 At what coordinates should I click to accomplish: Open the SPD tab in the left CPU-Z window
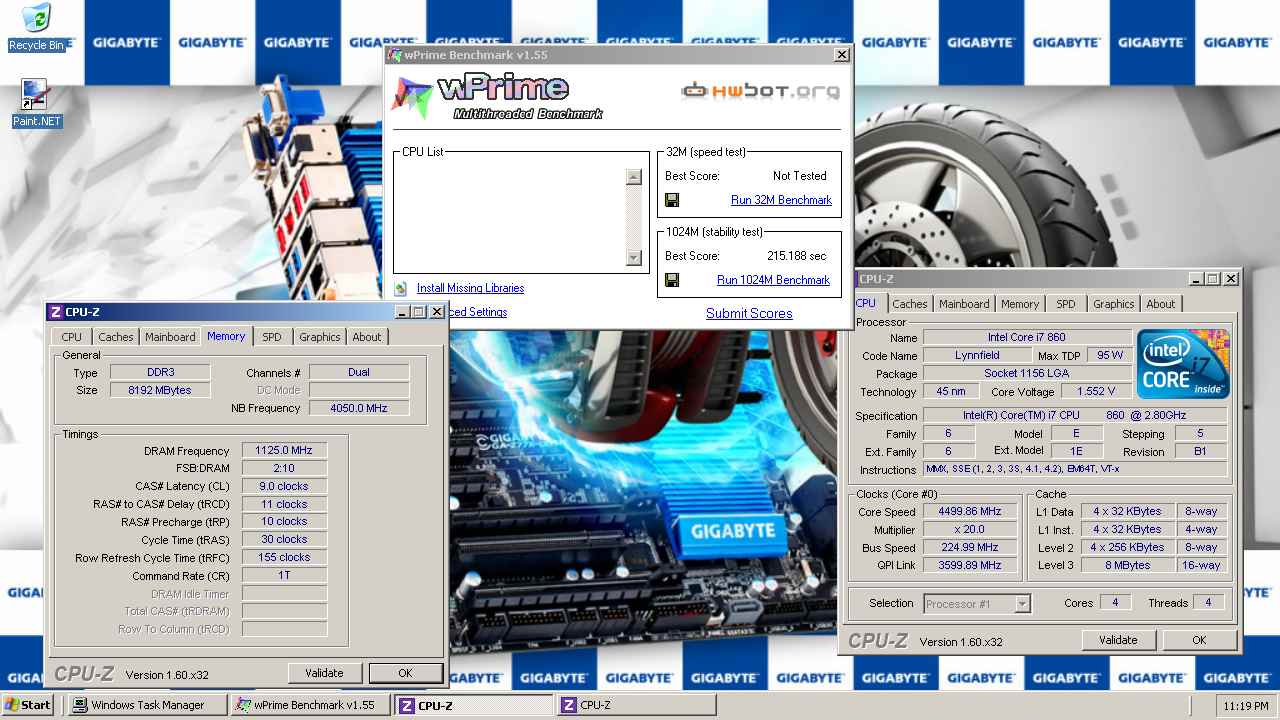[272, 337]
